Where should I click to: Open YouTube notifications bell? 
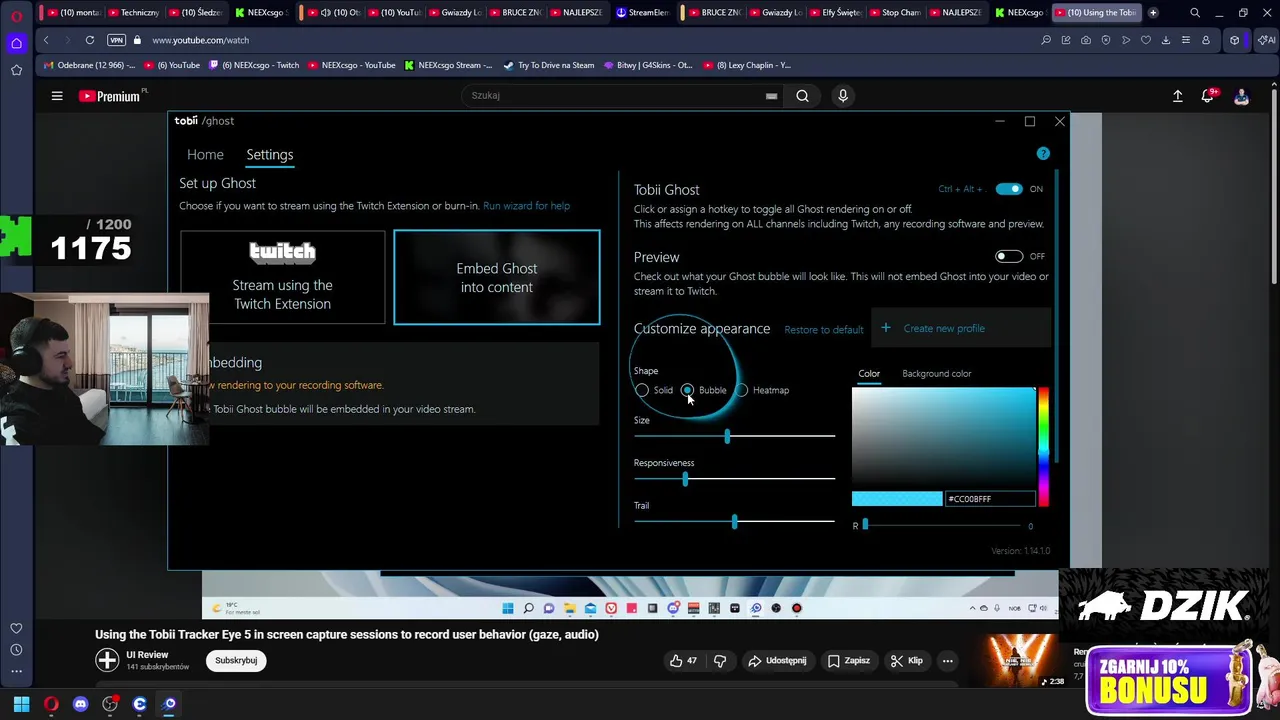pyautogui.click(x=1209, y=96)
